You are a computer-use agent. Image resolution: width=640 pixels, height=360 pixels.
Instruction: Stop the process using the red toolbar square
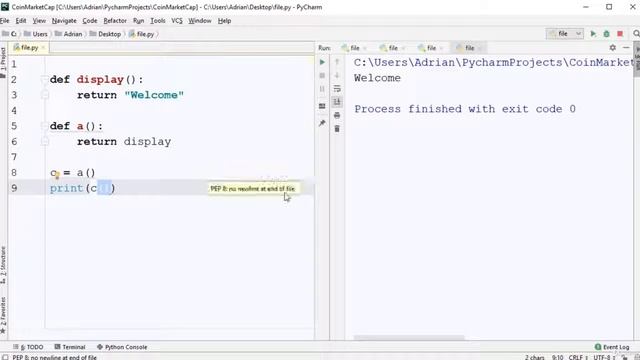(x=620, y=34)
